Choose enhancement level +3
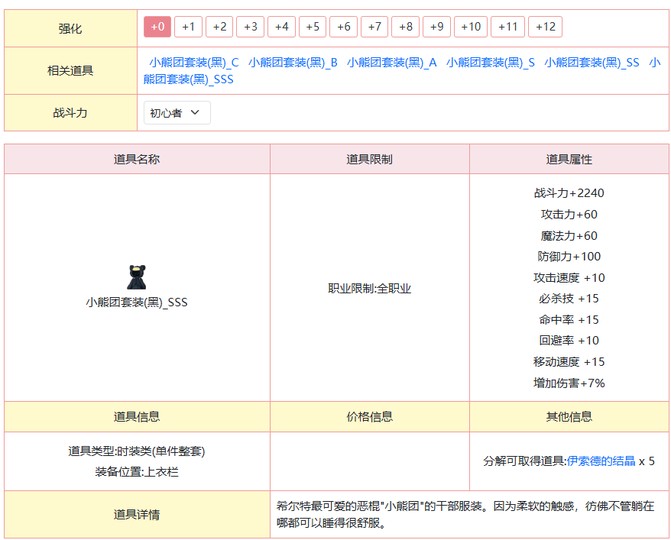Viewport: 671px width, 540px height. (x=251, y=27)
